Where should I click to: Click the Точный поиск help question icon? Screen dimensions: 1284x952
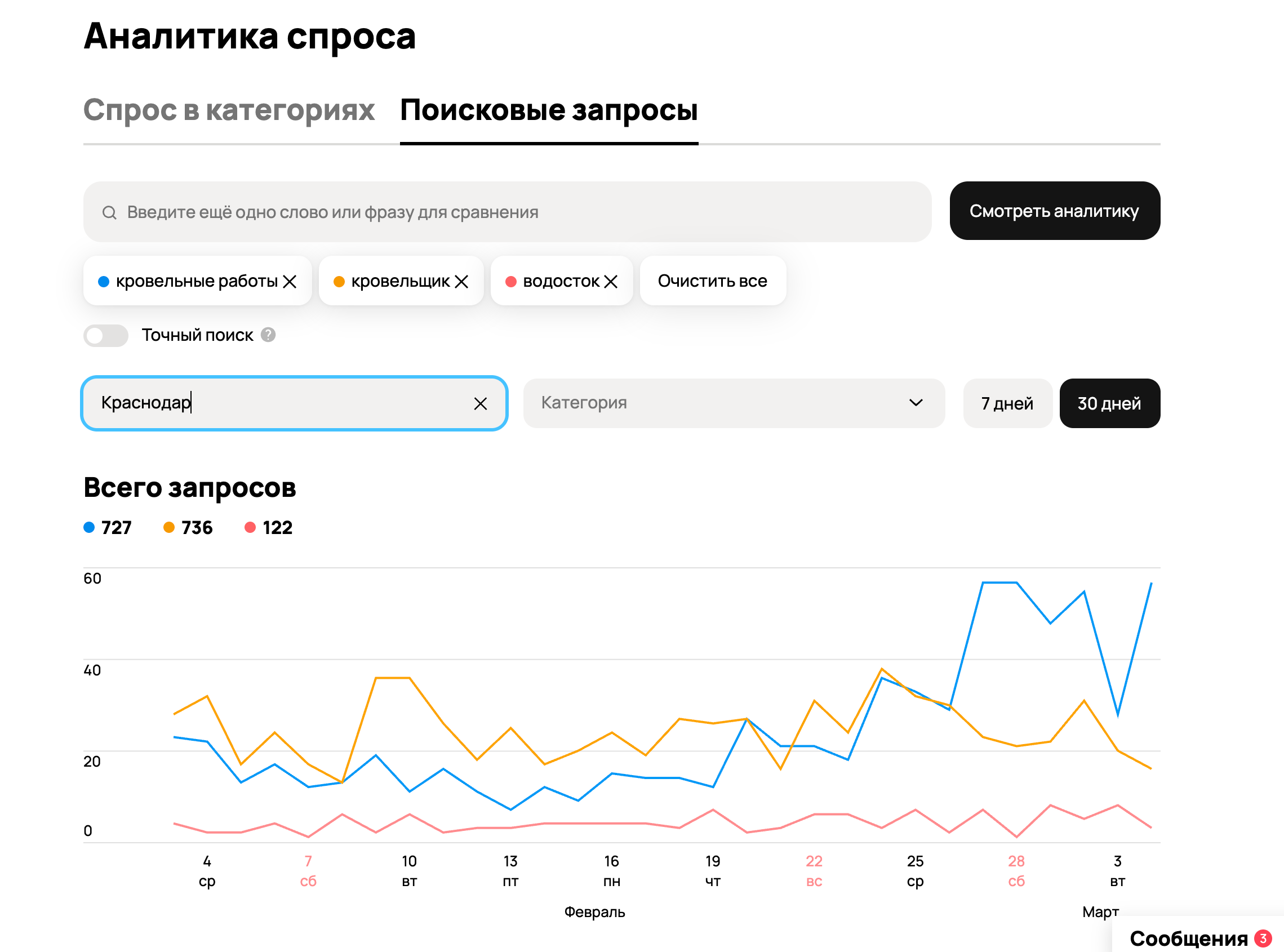pos(268,335)
